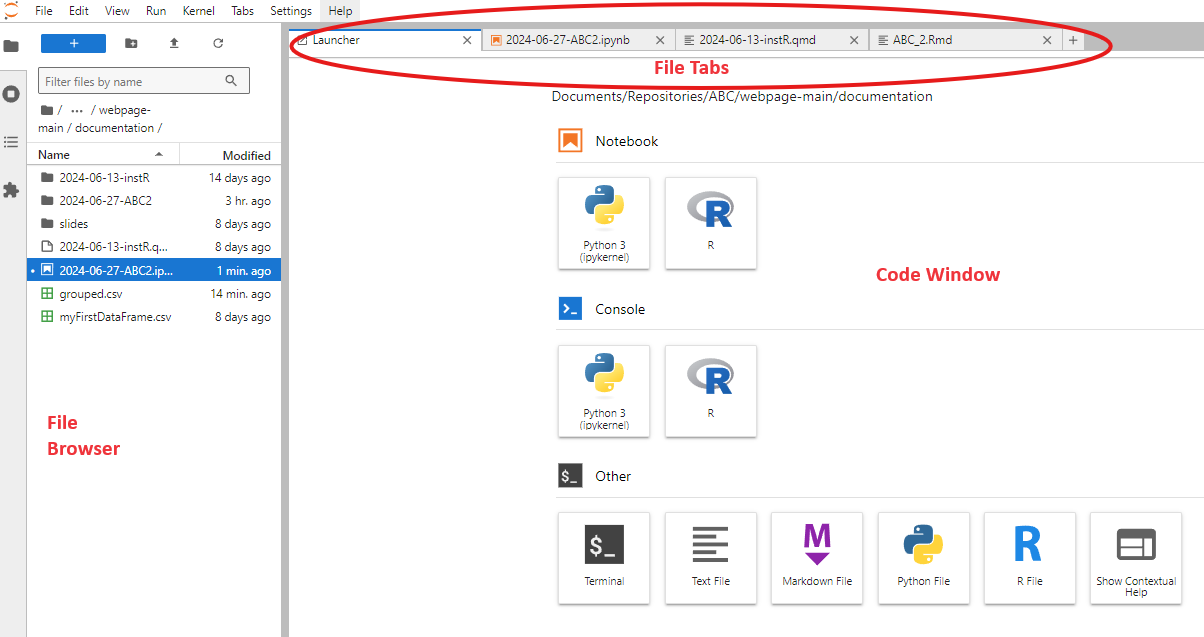The width and height of the screenshot is (1204, 637).
Task: Open Table of Contents sidebar icon
Action: point(12,142)
